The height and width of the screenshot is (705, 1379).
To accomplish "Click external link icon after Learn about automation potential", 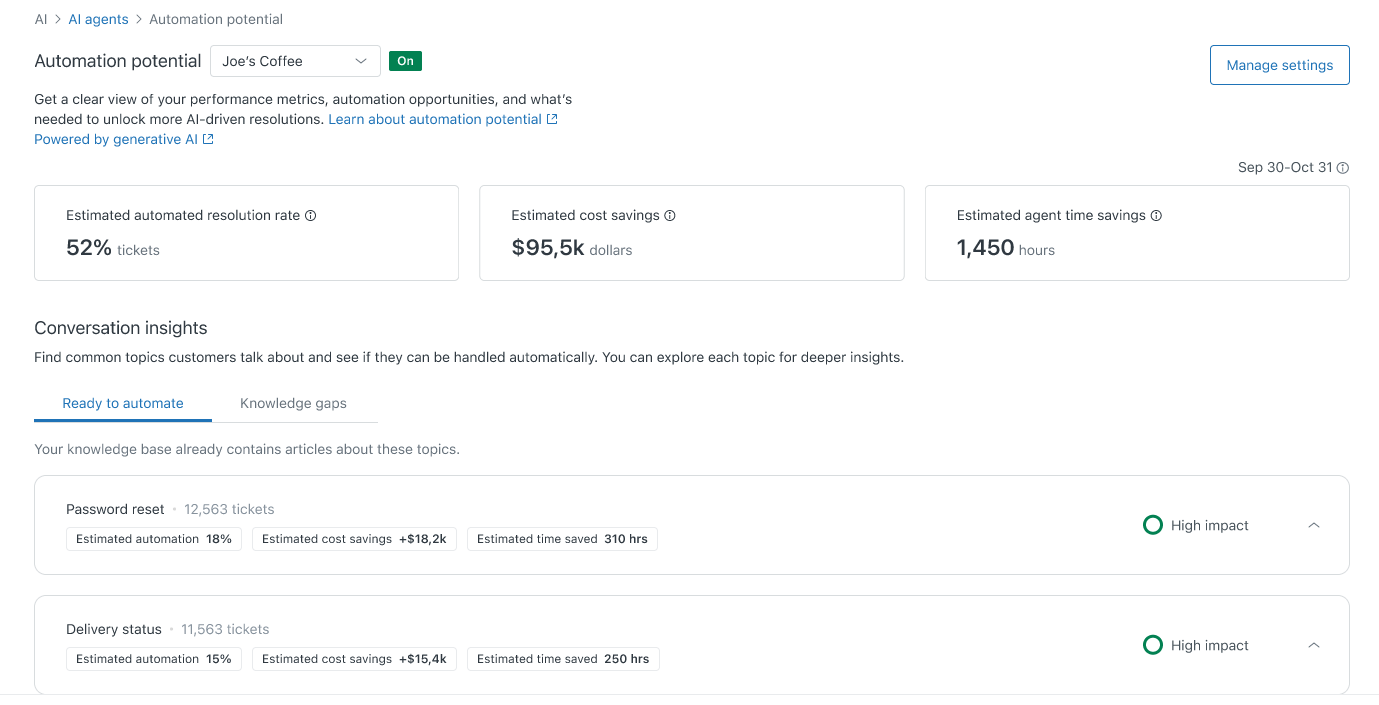I will click(552, 120).
